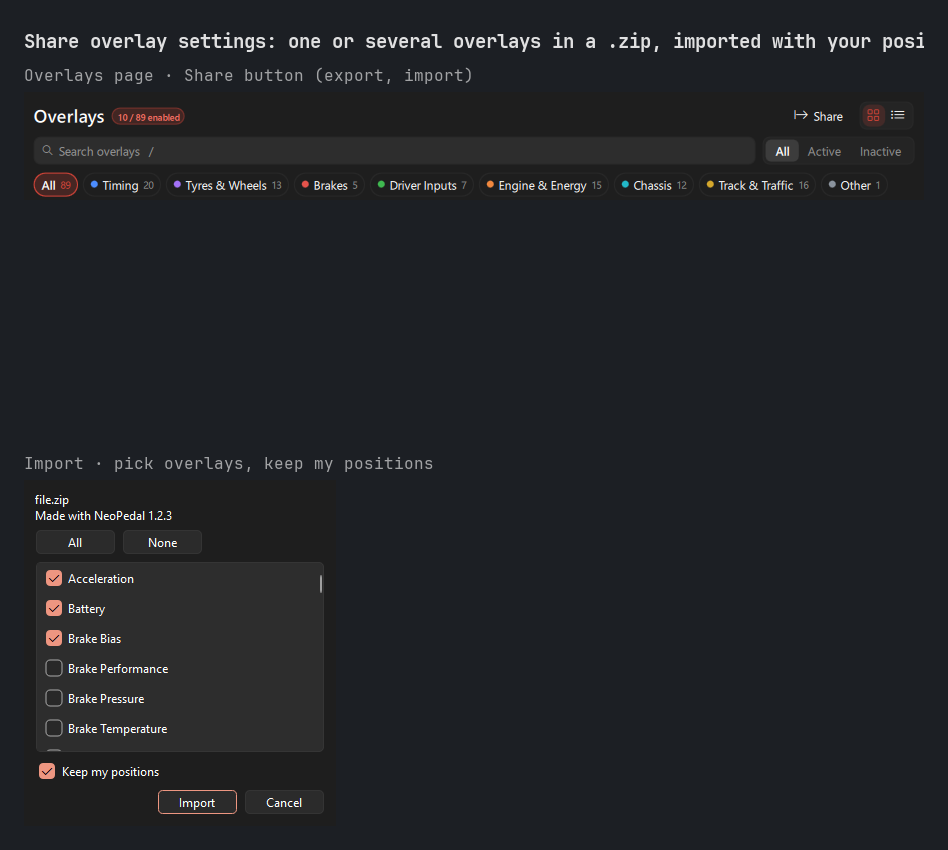Switch to grid view layout icon
The height and width of the screenshot is (850, 948).
coord(873,115)
